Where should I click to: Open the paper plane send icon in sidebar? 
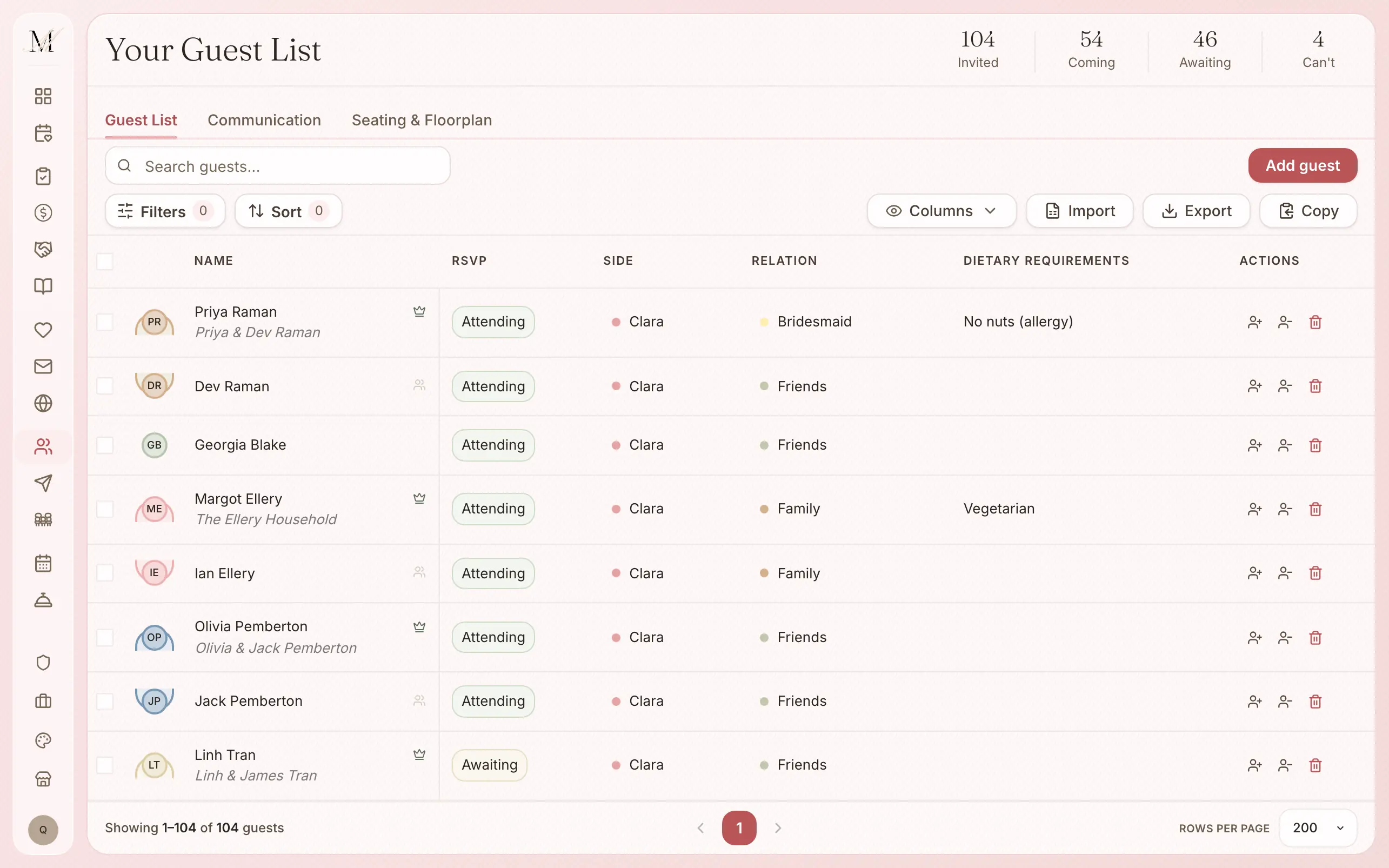pos(43,483)
